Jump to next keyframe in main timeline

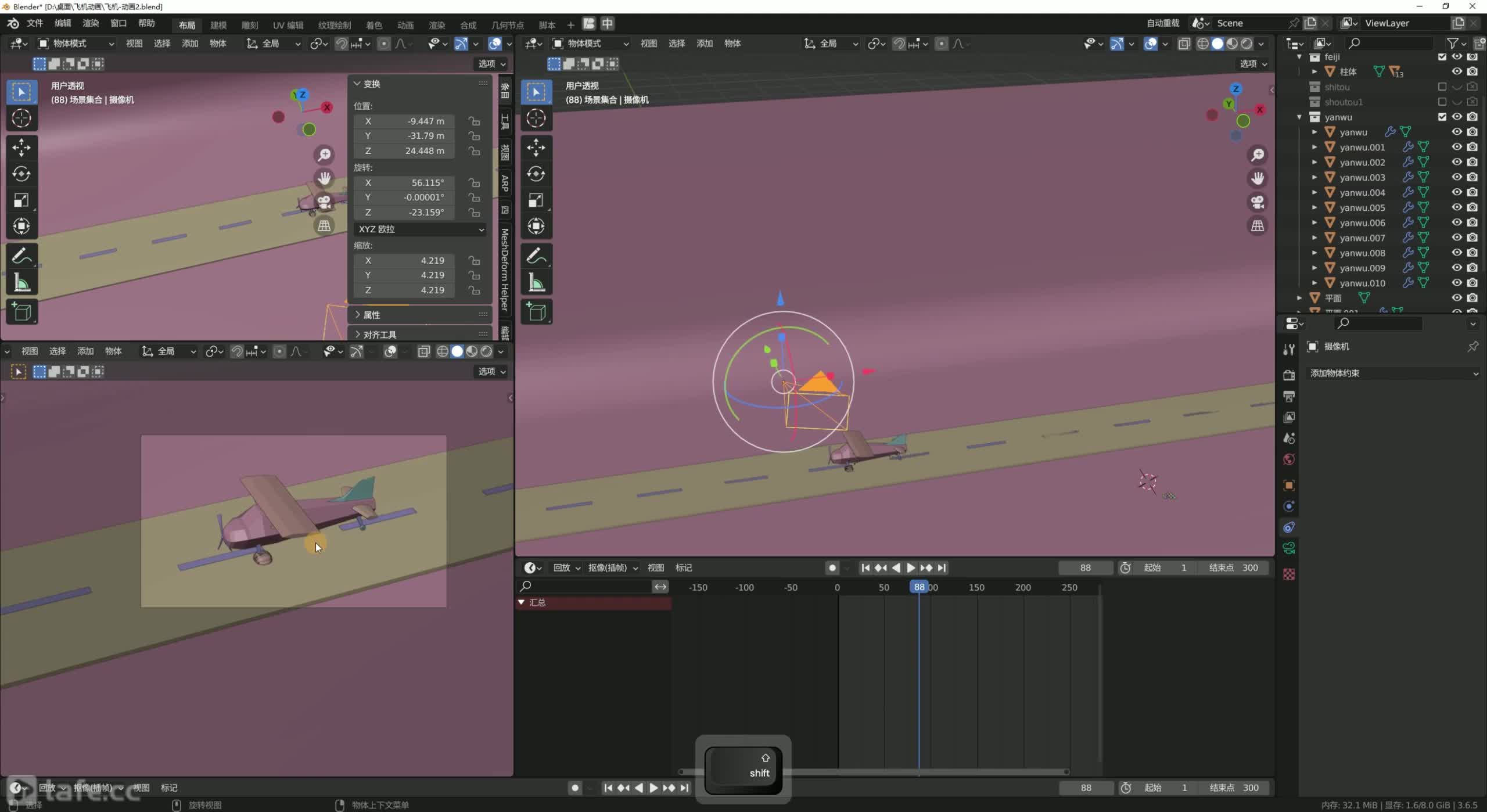(x=926, y=568)
